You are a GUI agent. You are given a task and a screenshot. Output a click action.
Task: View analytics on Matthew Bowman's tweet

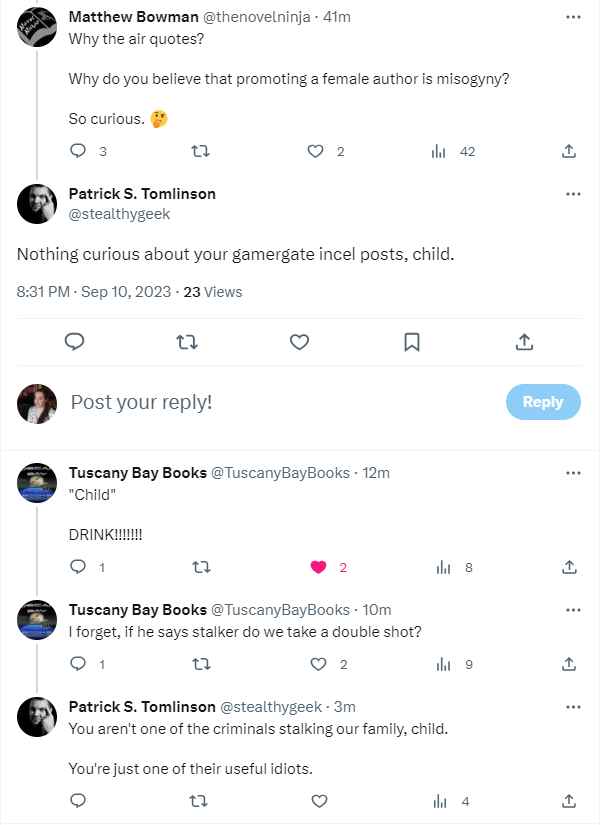coord(438,151)
